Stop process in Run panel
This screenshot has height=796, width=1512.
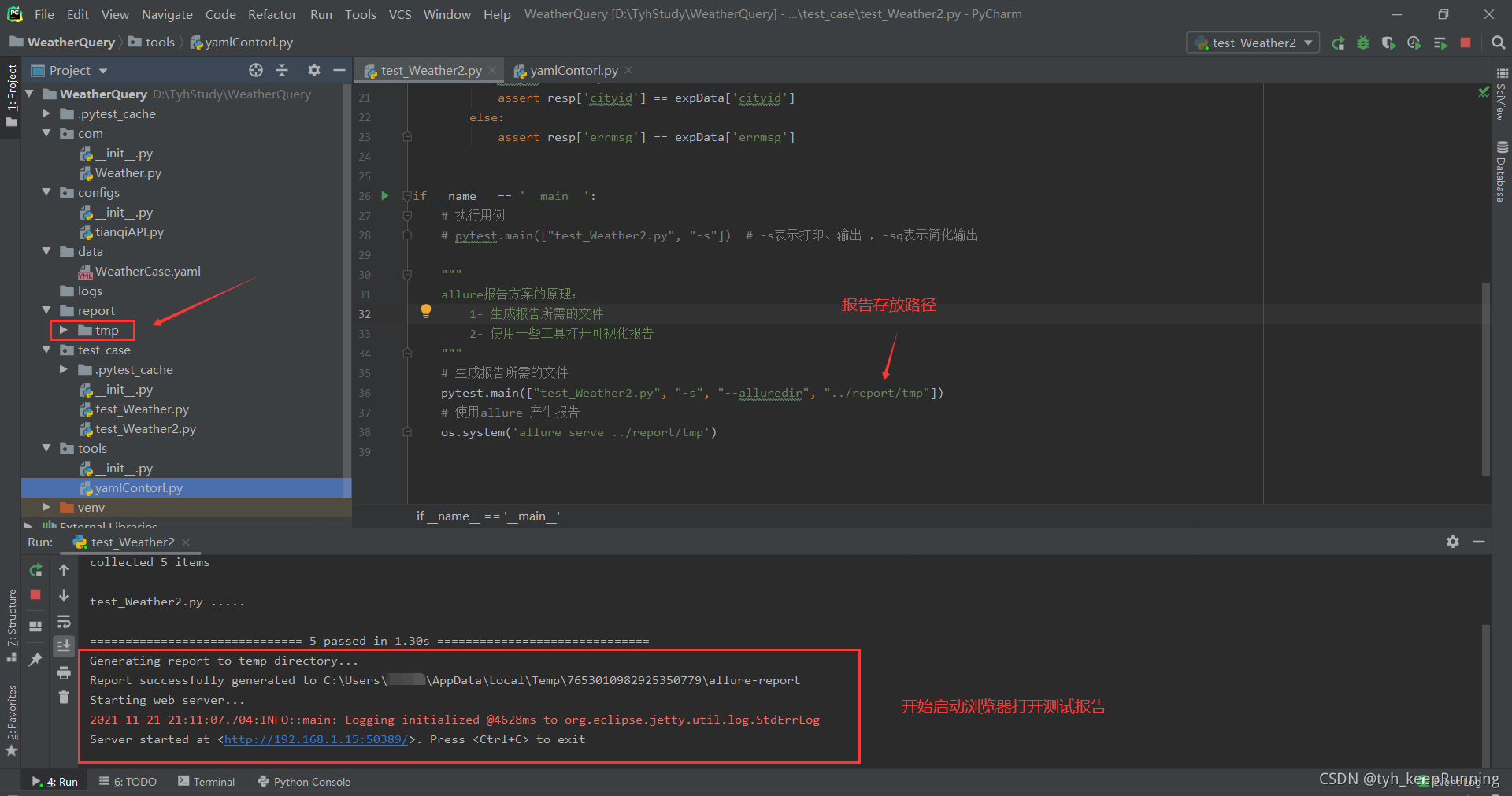click(x=35, y=594)
